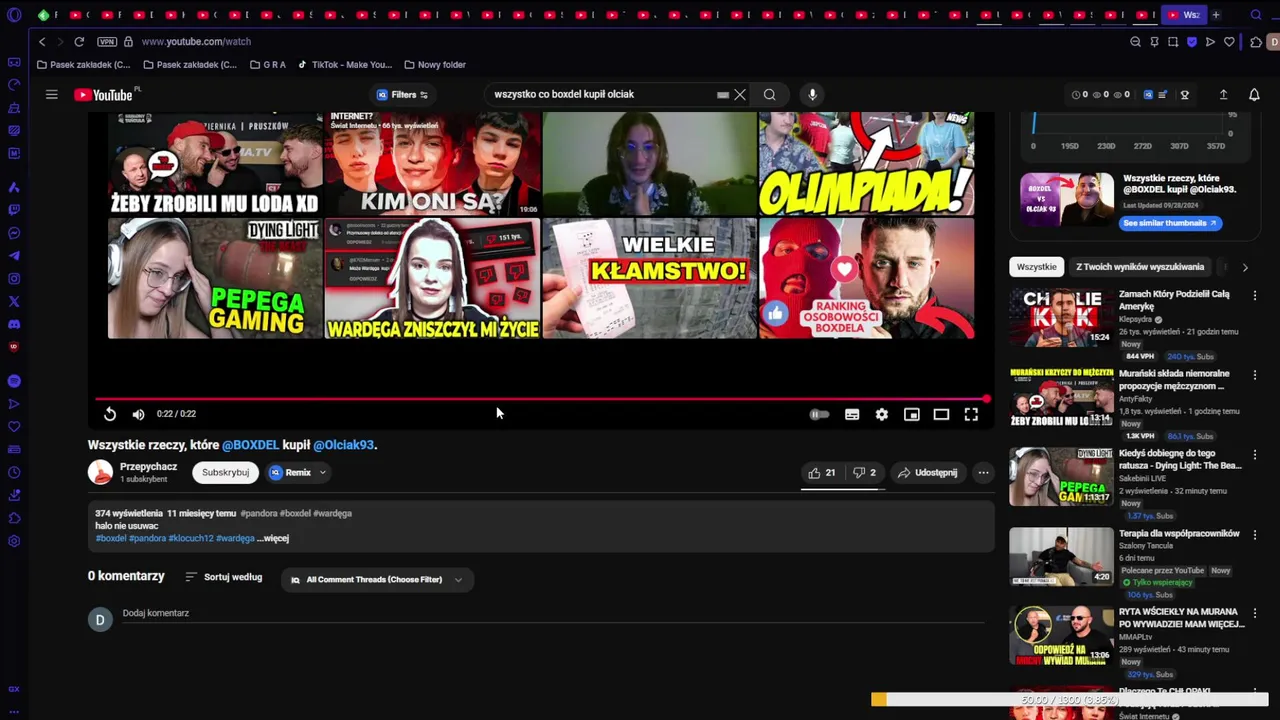
Task: Open the YouTube guide hamburger menu
Action: click(x=51, y=94)
